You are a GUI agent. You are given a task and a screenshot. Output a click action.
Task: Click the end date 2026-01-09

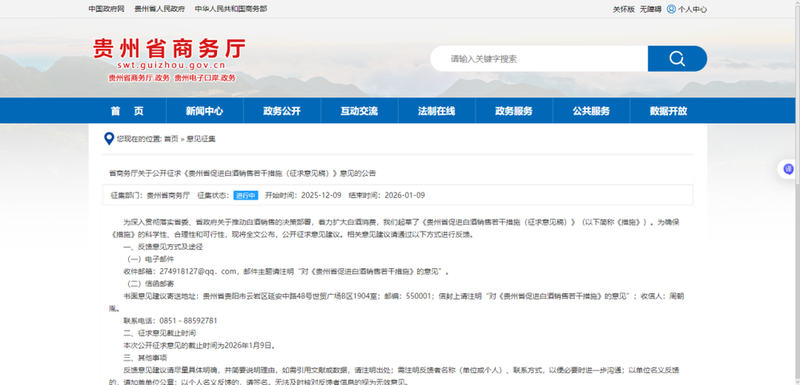(x=405, y=195)
